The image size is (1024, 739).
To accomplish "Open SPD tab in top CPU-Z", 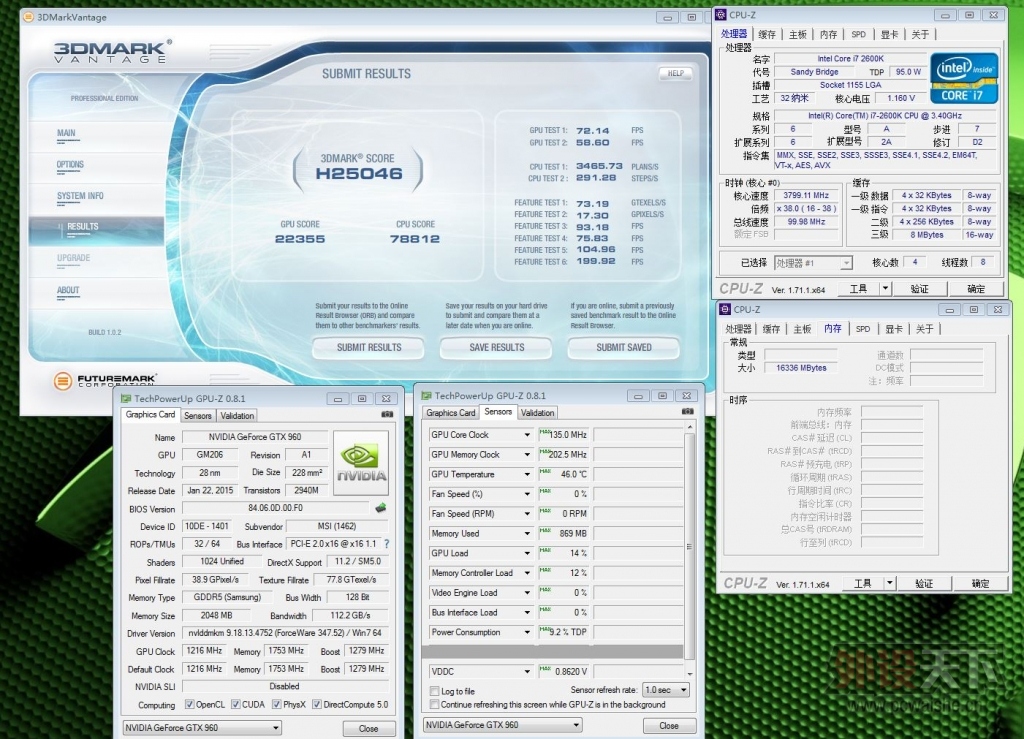I will coord(859,35).
